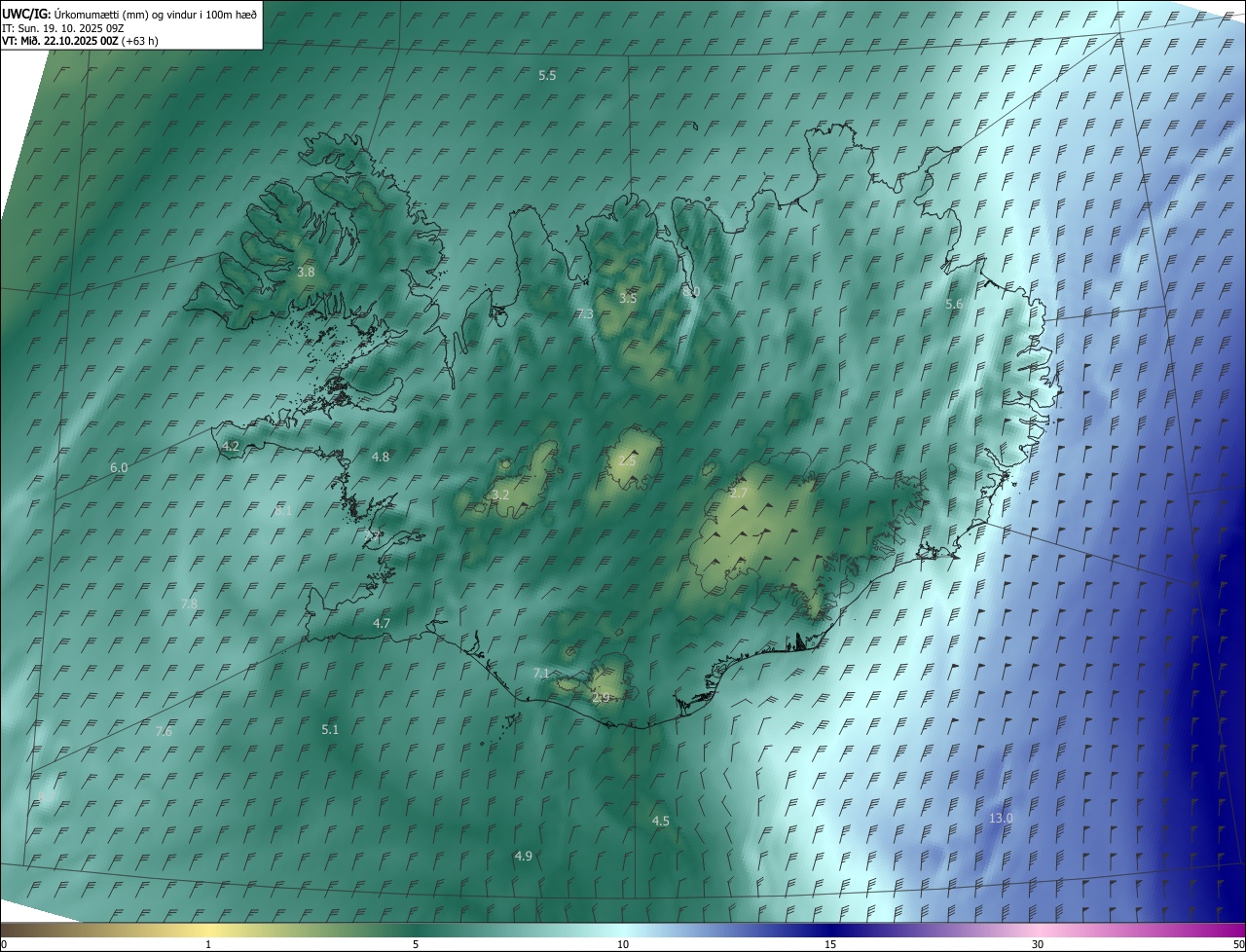1246x952 pixels.
Task: Click the 4.5 value south of Iceland
Action: (x=660, y=821)
